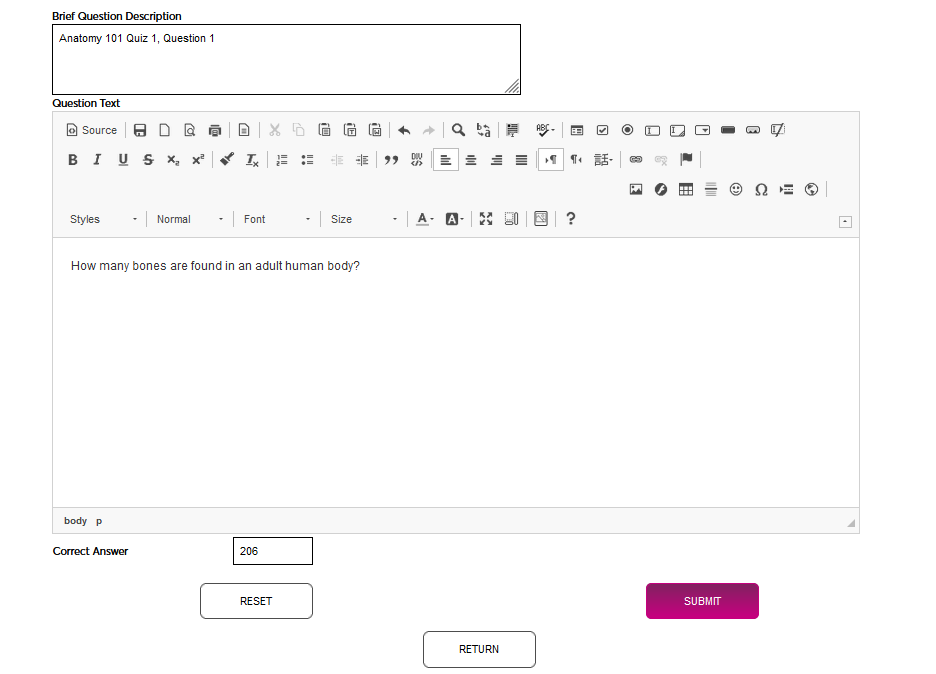Open the Table tool

(686, 188)
